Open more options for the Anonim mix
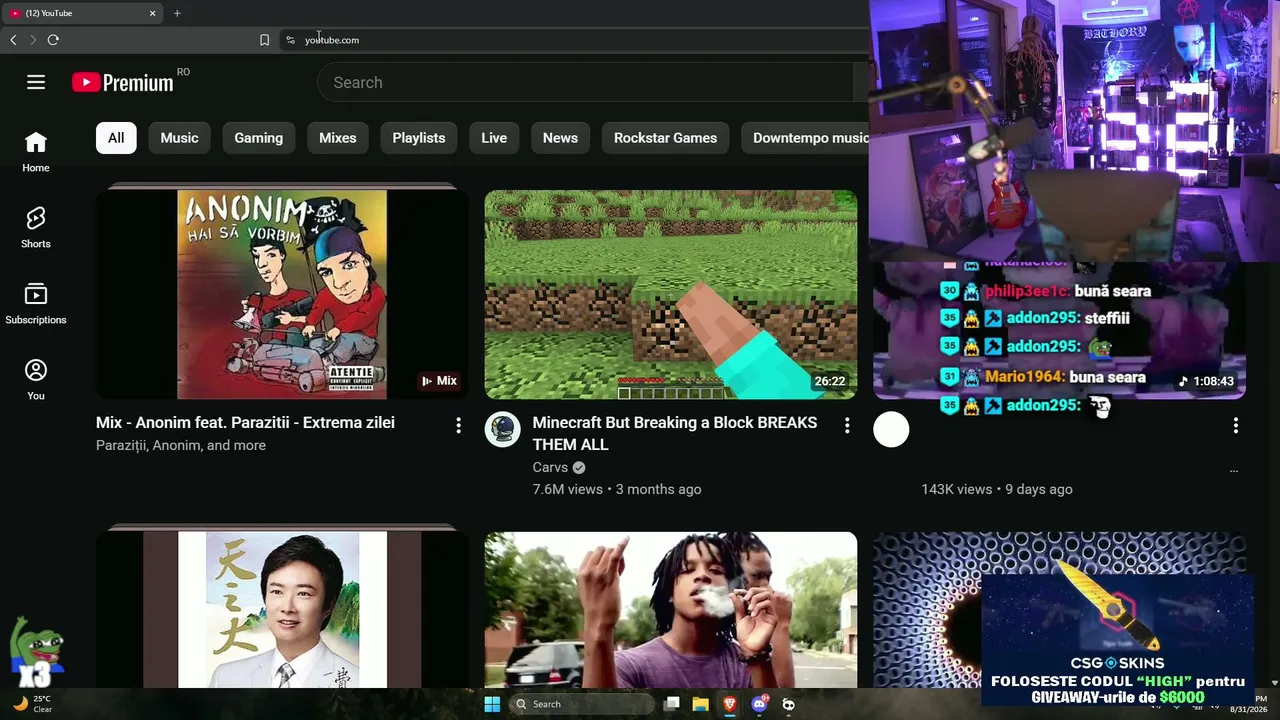This screenshot has height=720, width=1280. tap(458, 425)
